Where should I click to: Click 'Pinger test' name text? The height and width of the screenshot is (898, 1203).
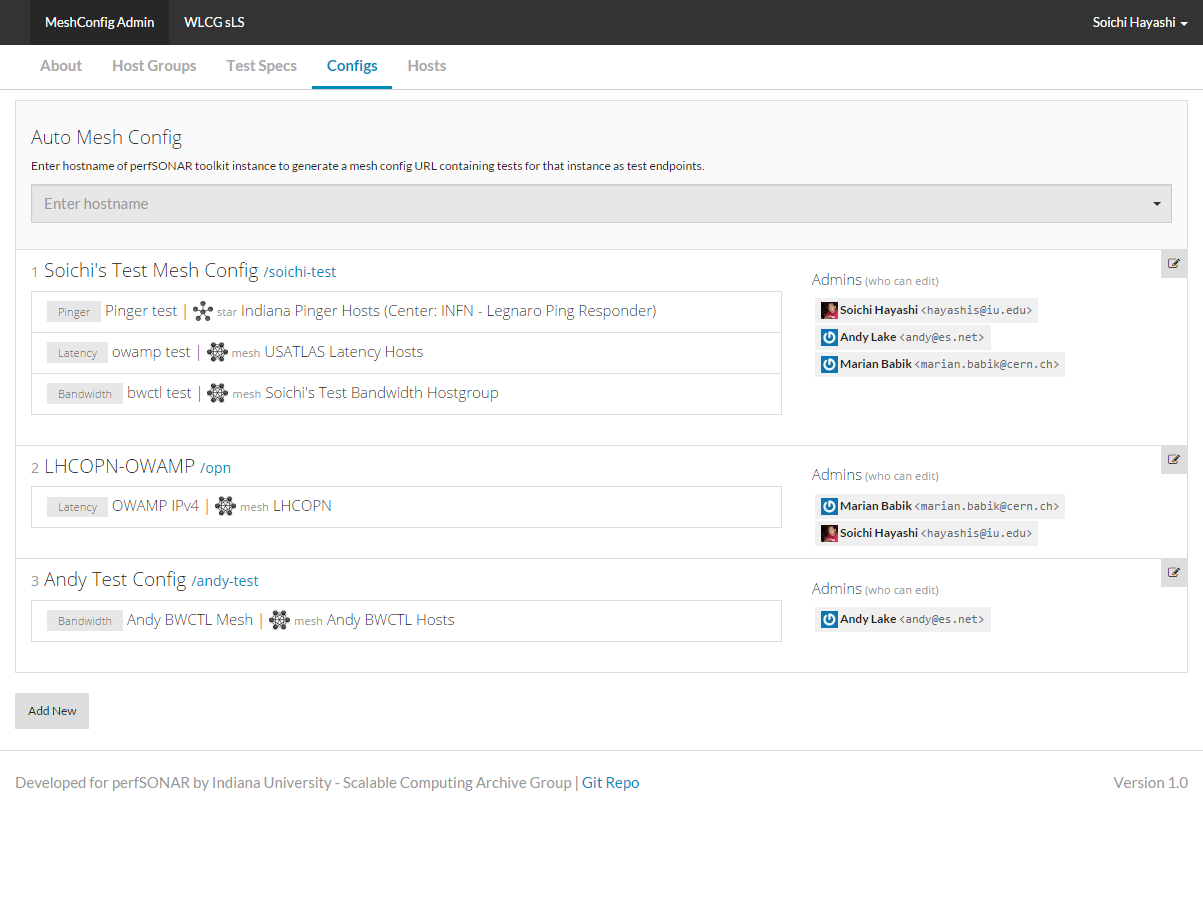pos(141,311)
